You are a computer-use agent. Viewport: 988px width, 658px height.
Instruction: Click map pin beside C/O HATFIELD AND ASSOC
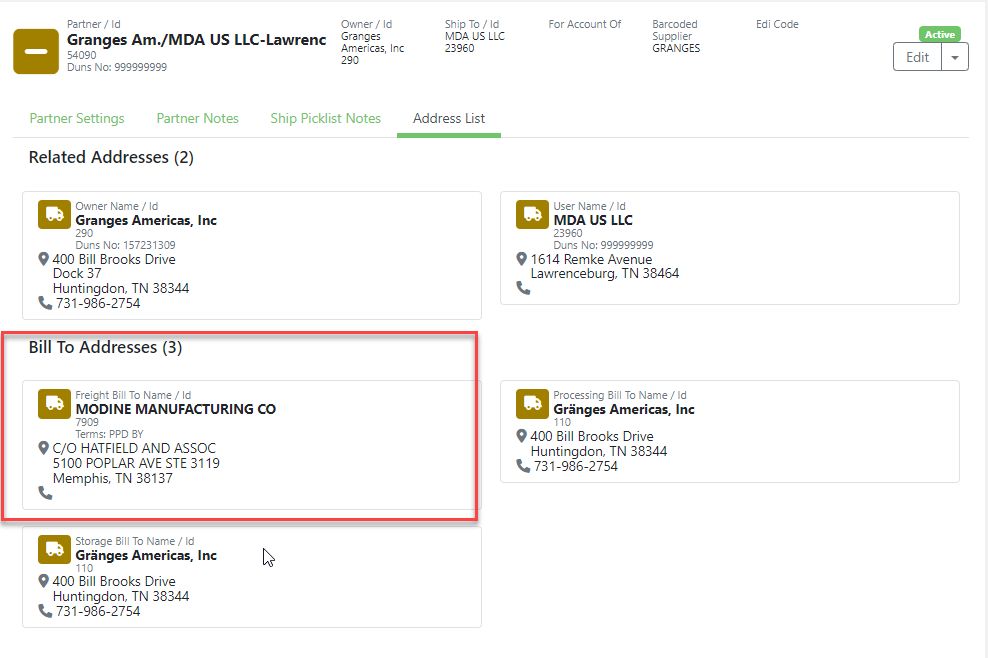pos(43,448)
